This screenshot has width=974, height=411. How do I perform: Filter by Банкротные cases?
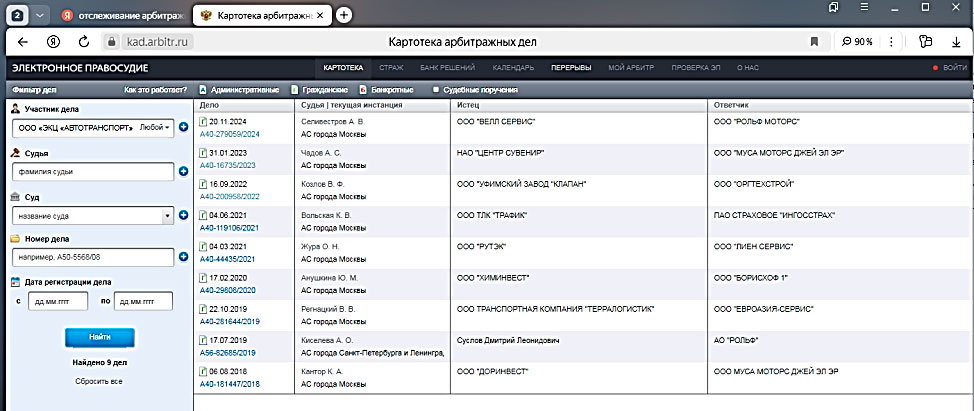pyautogui.click(x=386, y=90)
